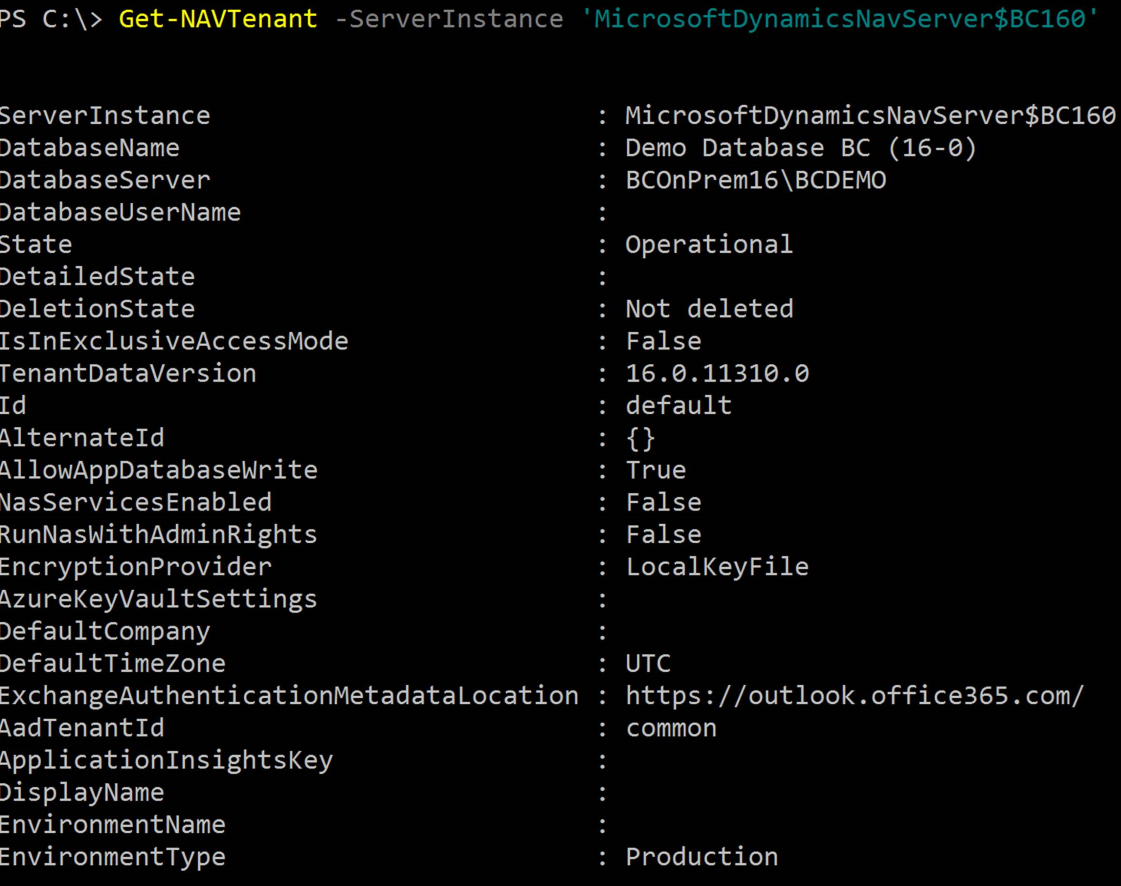Click the ExchangeAuthenticationMetadataLocation property name
1121x886 pixels.
(289, 696)
